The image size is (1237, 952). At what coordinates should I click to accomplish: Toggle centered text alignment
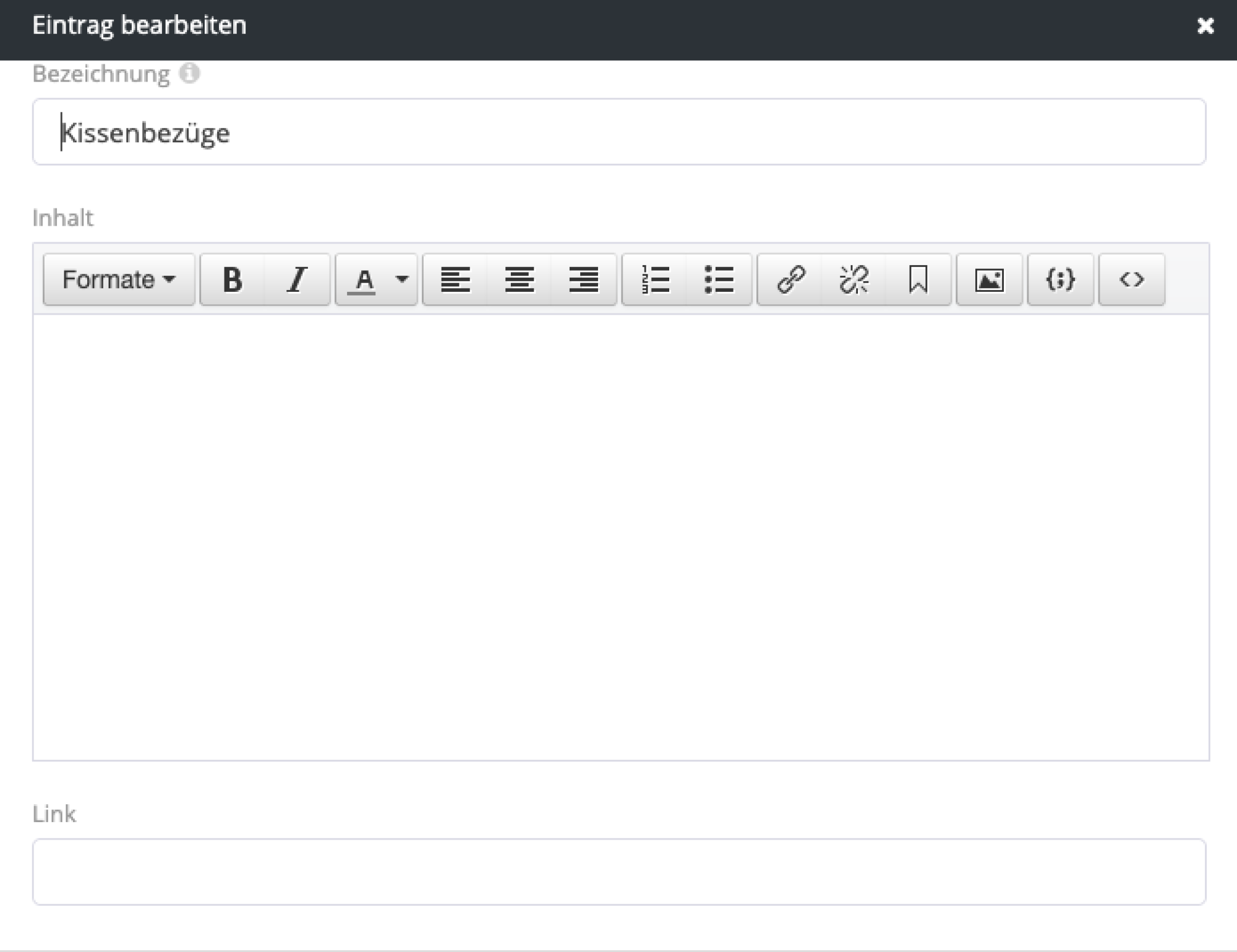click(520, 279)
